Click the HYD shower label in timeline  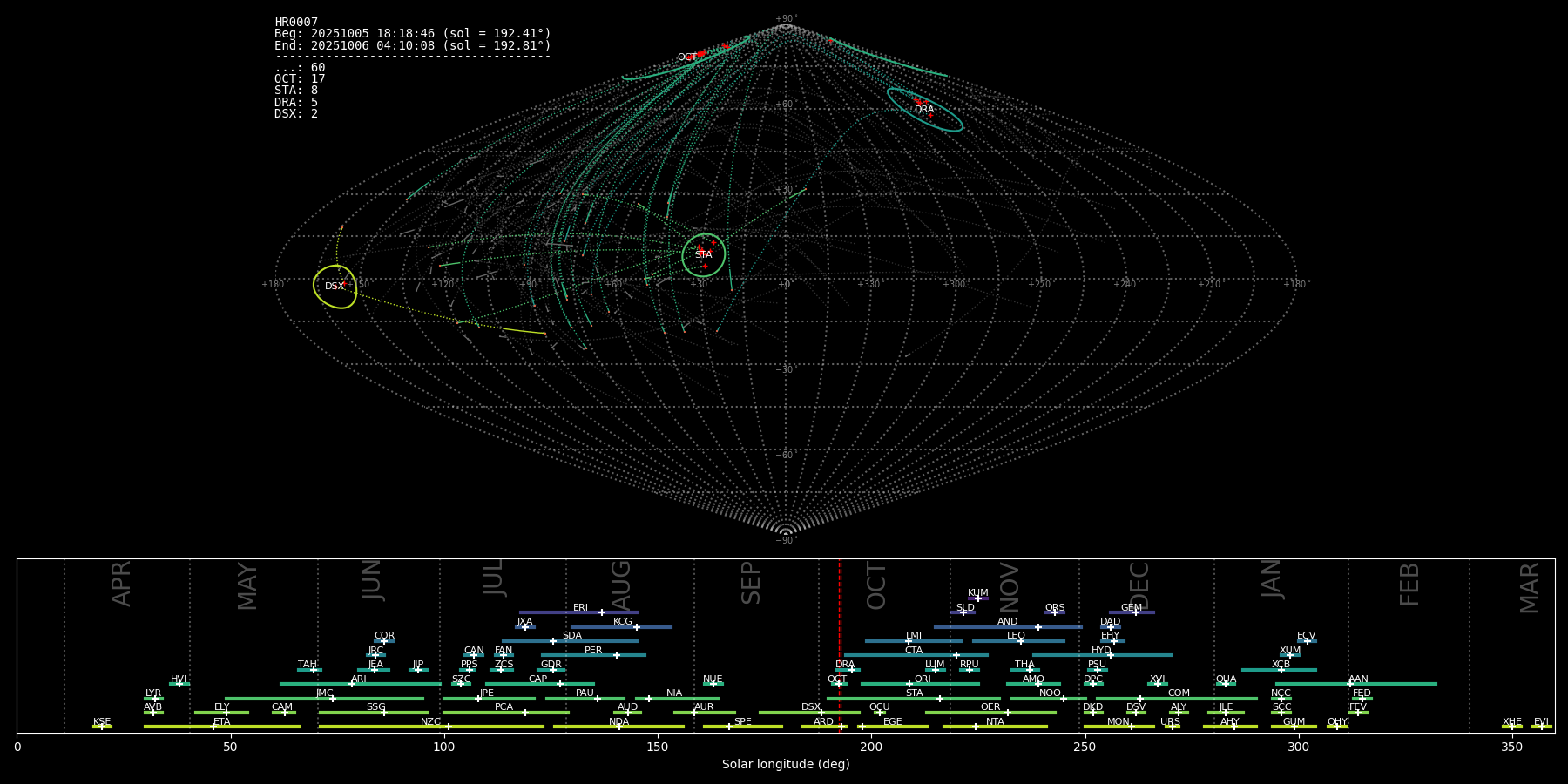1101,651
